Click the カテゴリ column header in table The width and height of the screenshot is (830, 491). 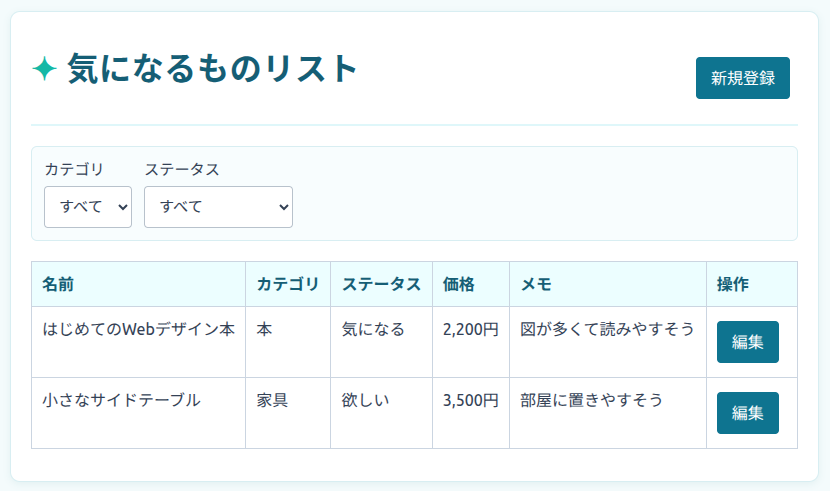pos(288,284)
